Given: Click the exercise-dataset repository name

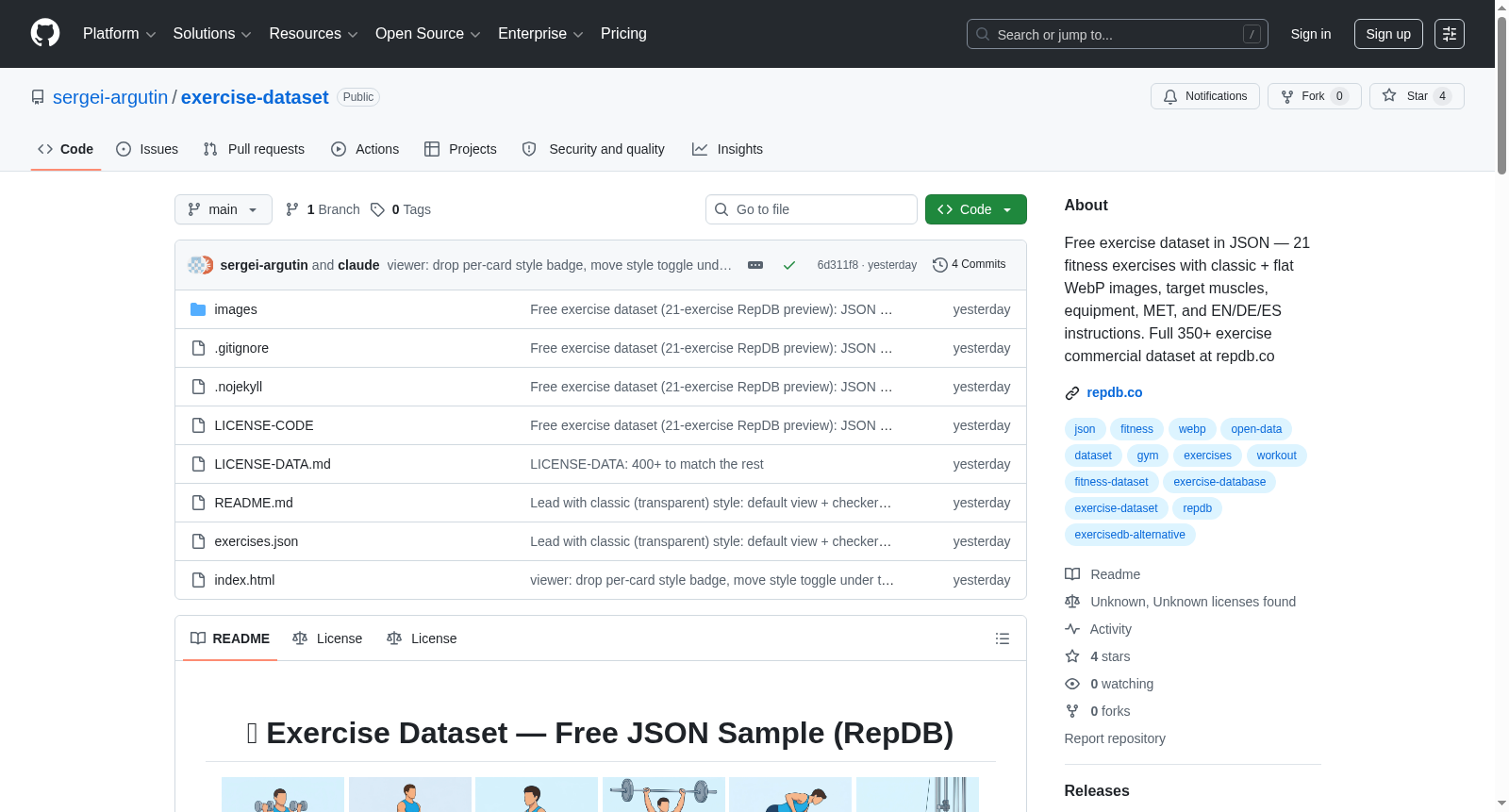Looking at the screenshot, I should pyautogui.click(x=255, y=97).
